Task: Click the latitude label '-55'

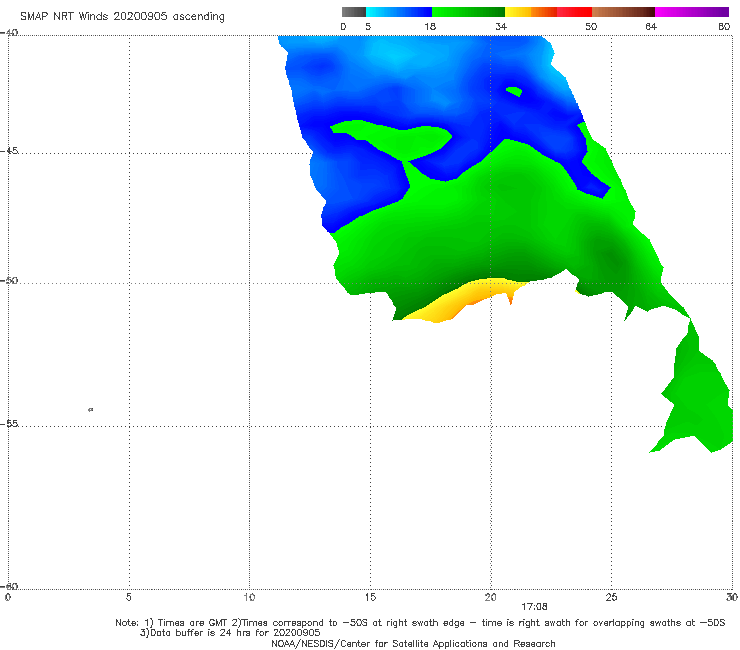Action: (x=9, y=424)
